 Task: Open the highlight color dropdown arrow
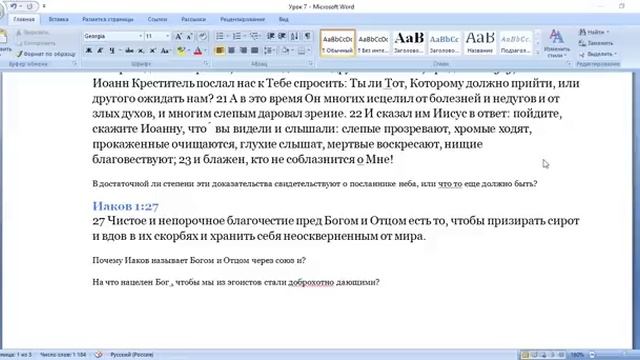pyautogui.click(x=188, y=51)
